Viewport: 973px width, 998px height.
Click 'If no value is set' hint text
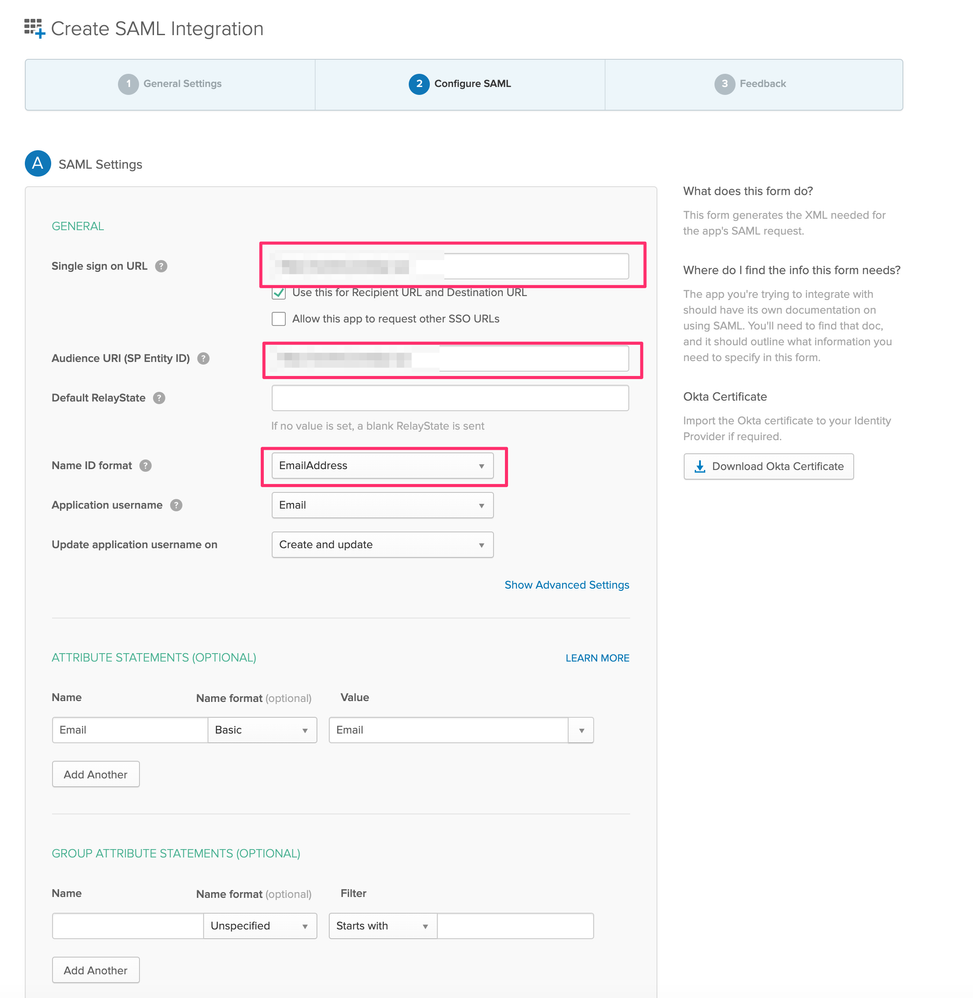(378, 426)
